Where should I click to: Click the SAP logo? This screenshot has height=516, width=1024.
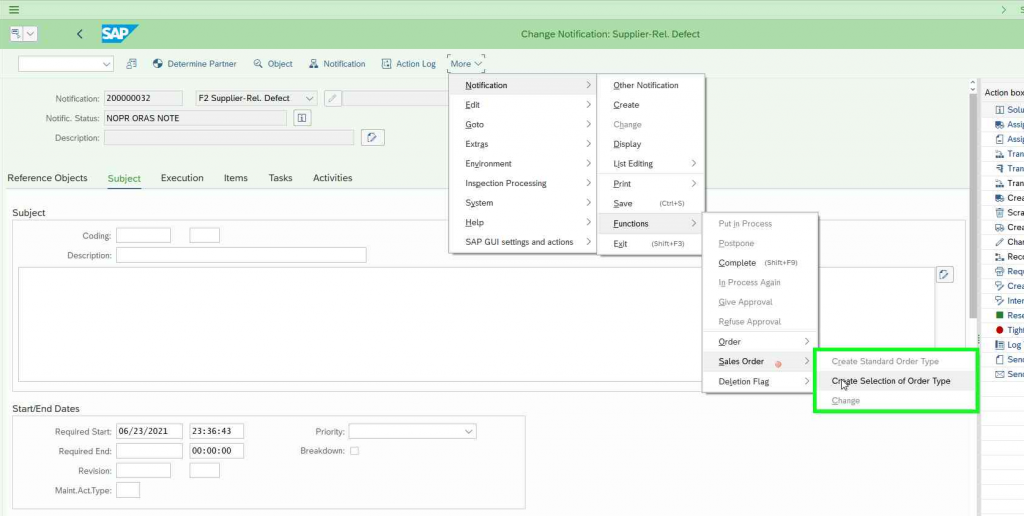pyautogui.click(x=120, y=33)
